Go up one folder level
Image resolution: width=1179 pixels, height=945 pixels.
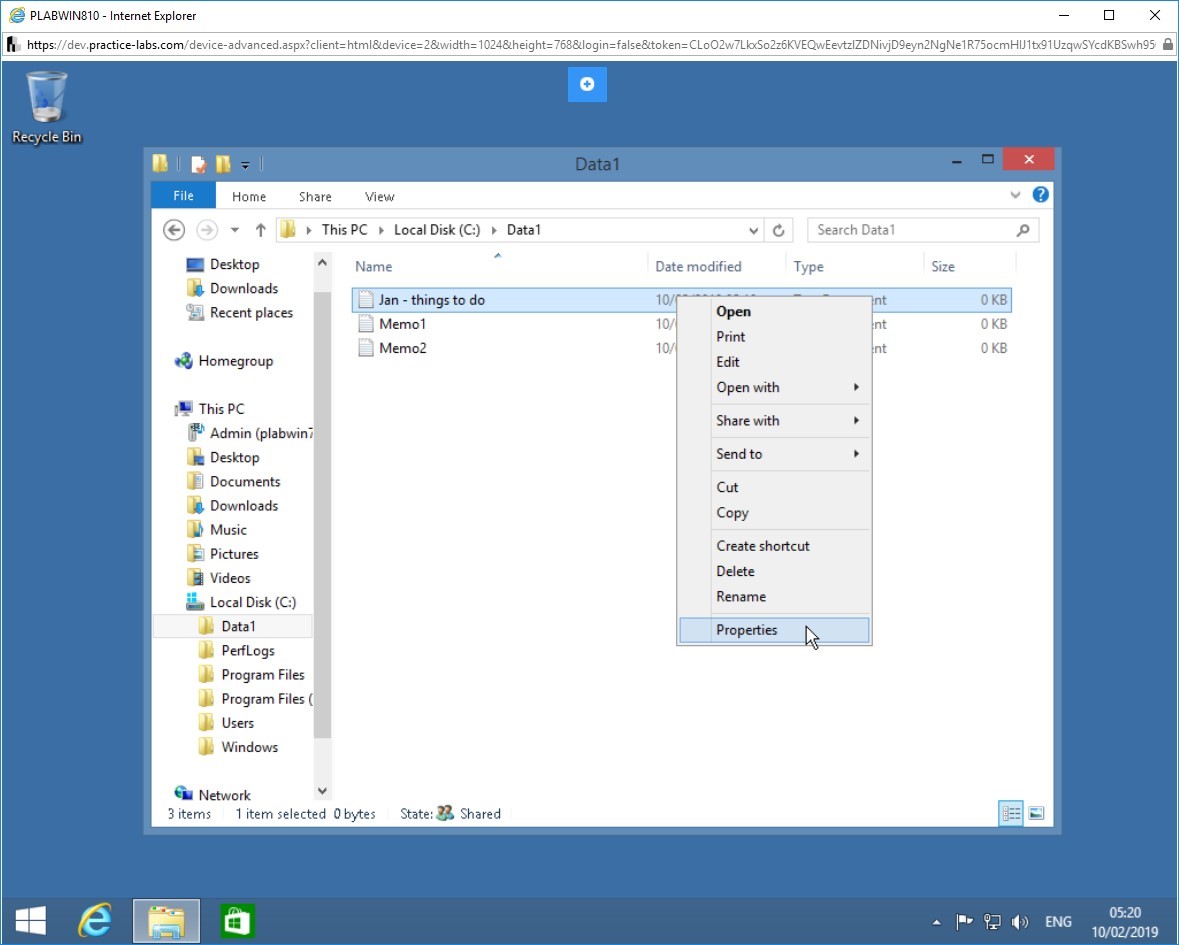260,230
